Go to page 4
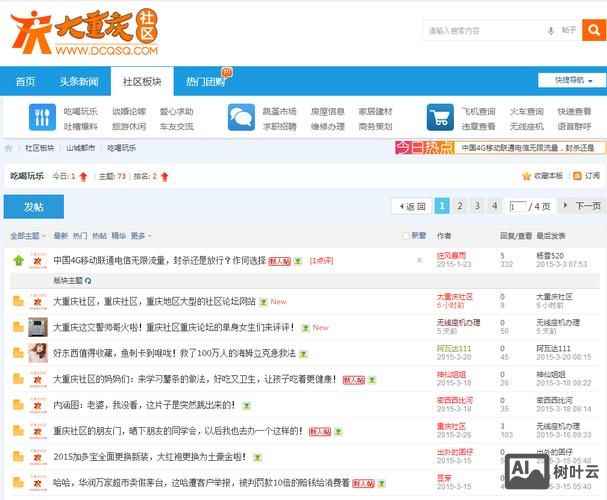Viewport: 607px width, 500px height. click(x=495, y=206)
